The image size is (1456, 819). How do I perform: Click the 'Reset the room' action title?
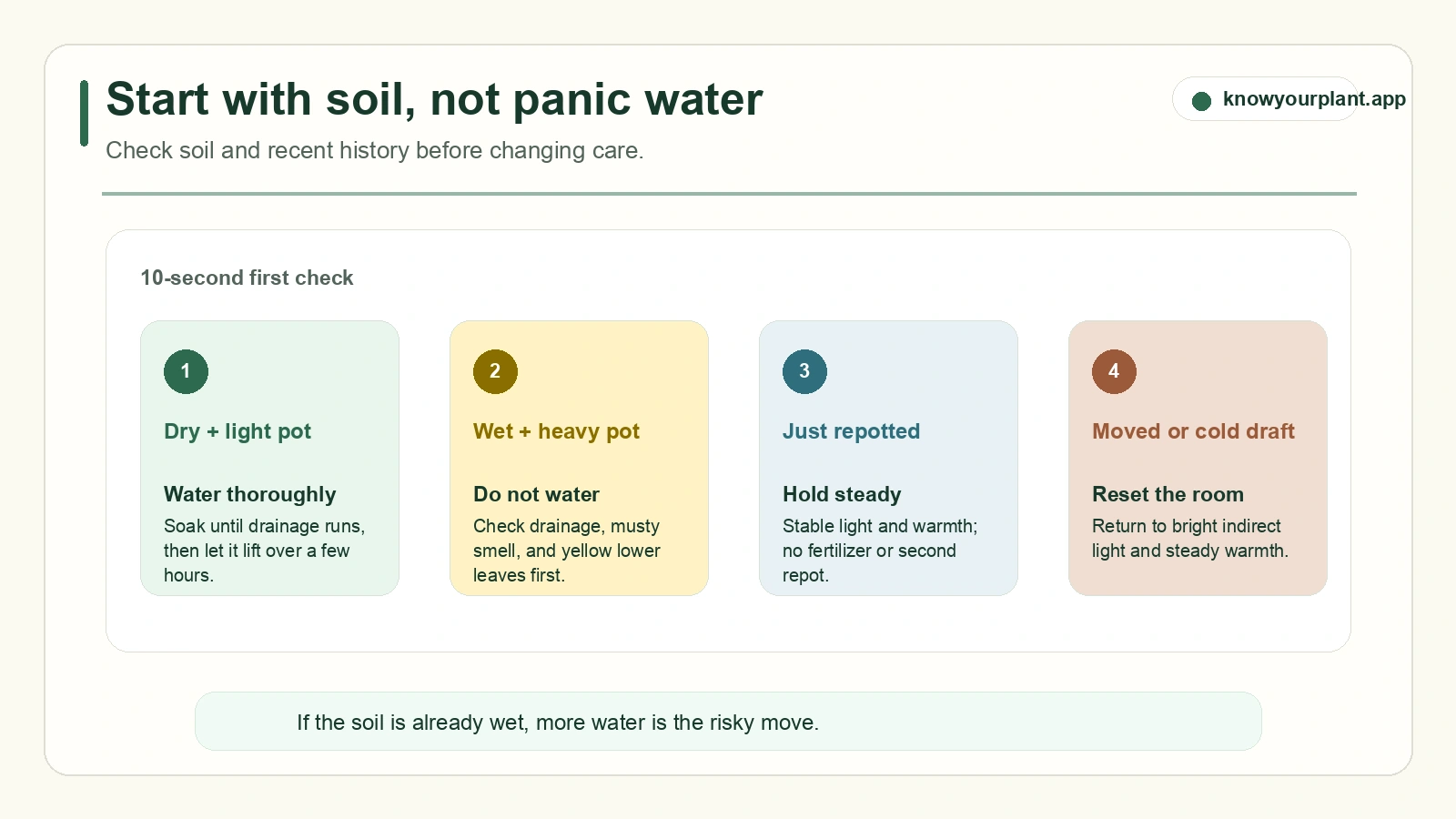pyautogui.click(x=1168, y=494)
